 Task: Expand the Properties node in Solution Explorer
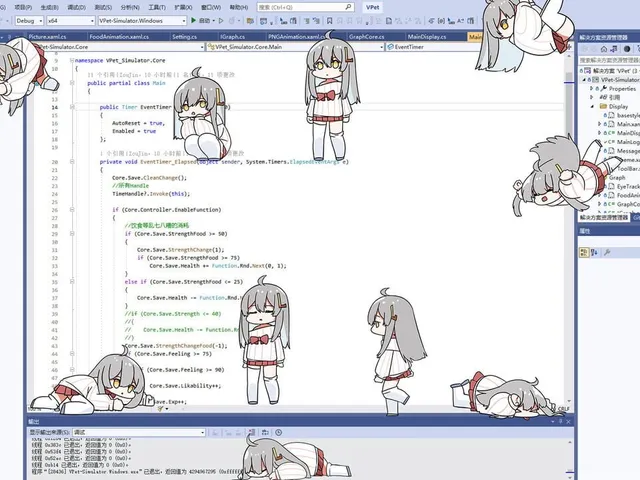(591, 88)
